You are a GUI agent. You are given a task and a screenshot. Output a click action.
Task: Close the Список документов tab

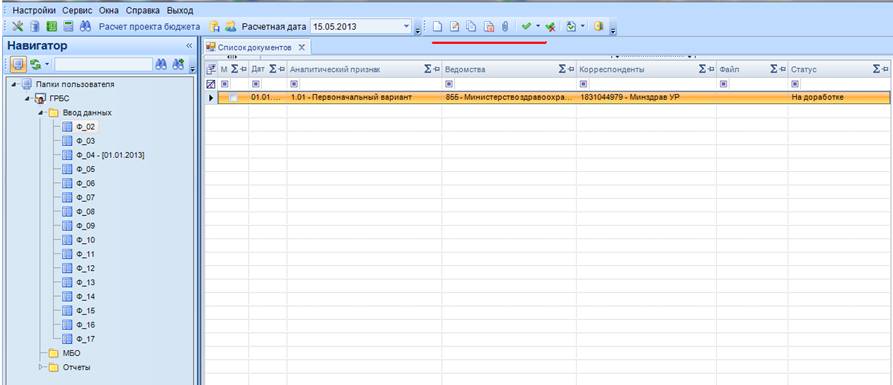[302, 47]
